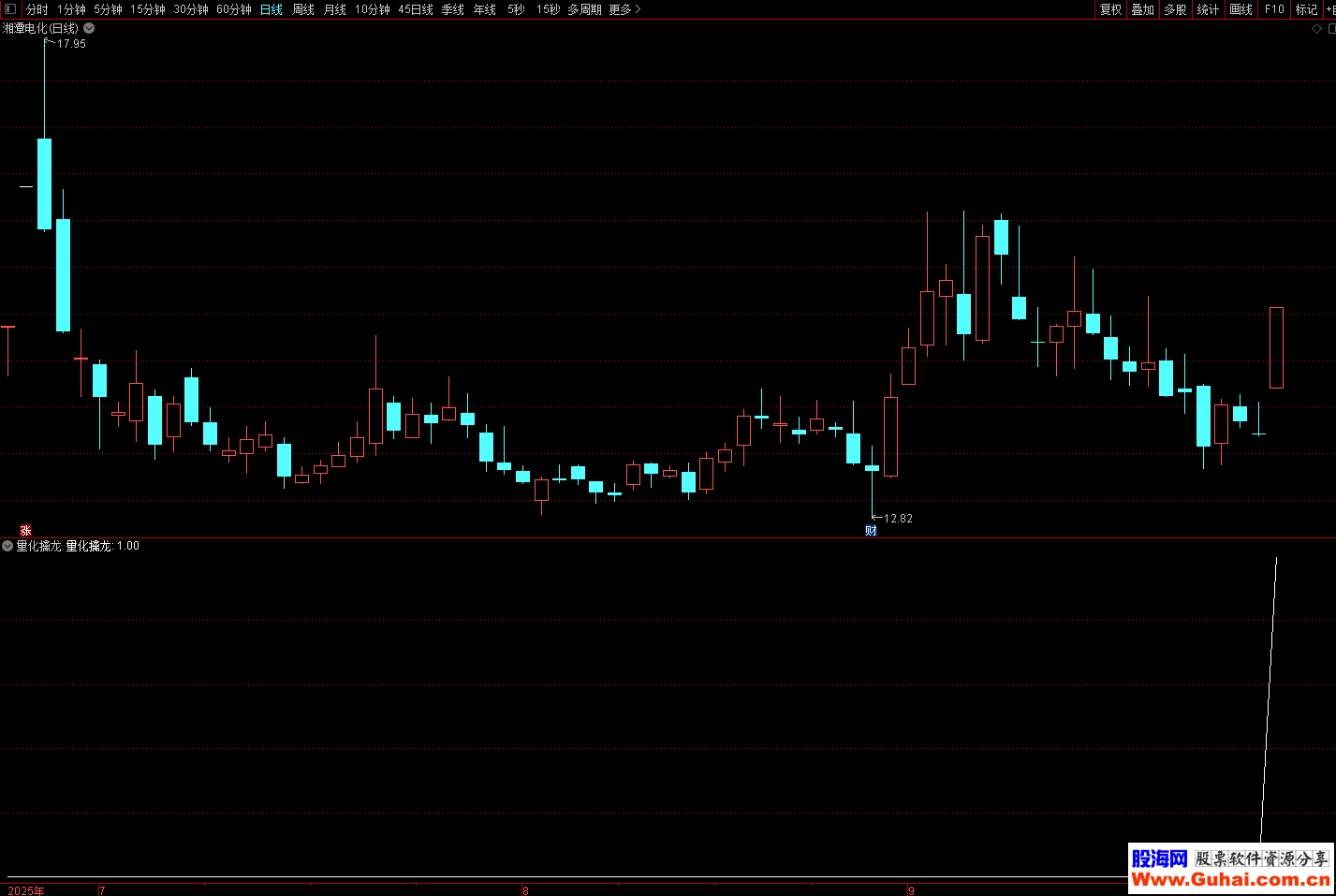The width and height of the screenshot is (1336, 896).
Task: Expand the 湘潭电化(日线) dropdown arrow
Action: [x=89, y=28]
